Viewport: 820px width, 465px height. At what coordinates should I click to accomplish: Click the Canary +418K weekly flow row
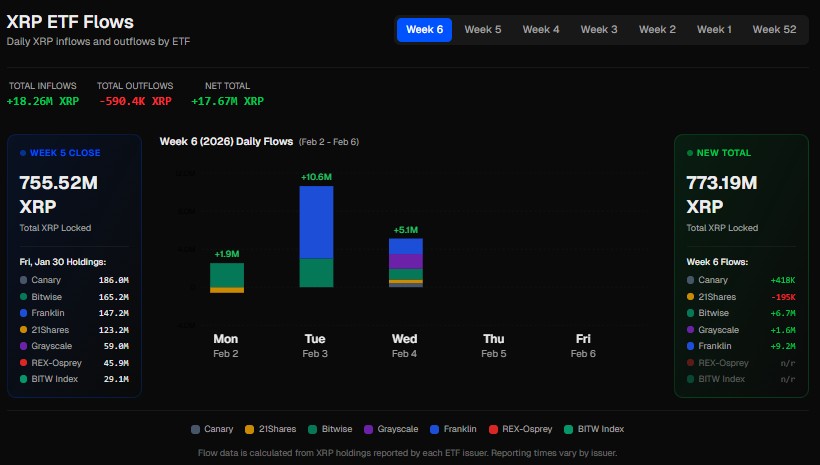741,280
